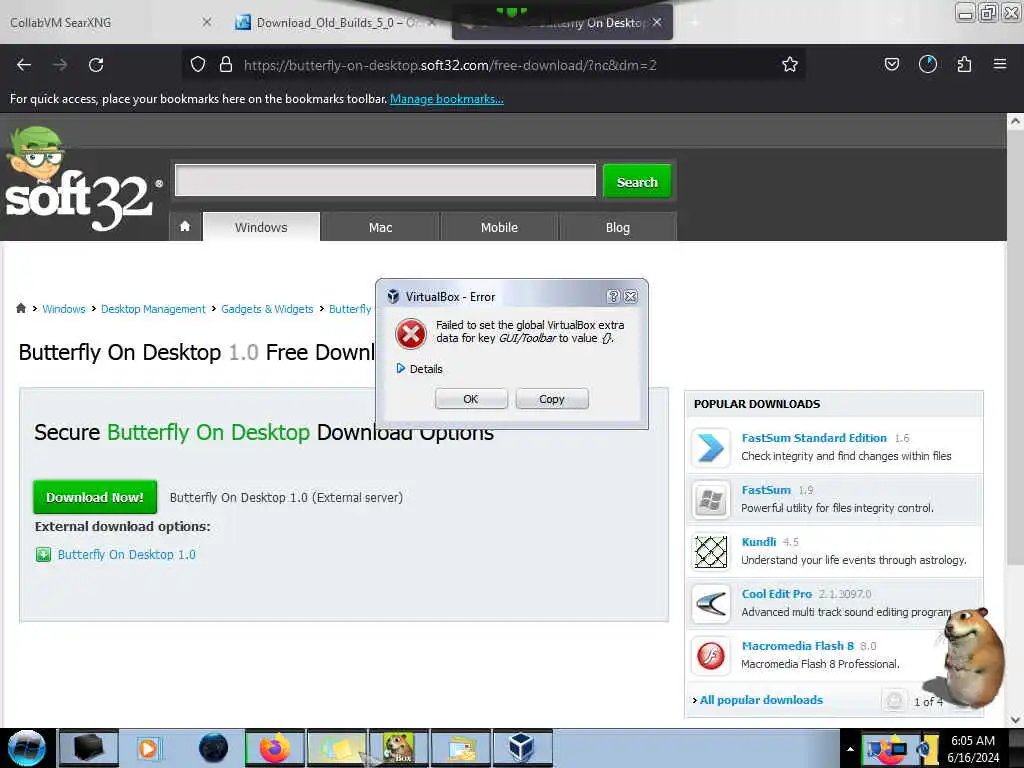Open the hamster Box taskbar icon
Screen dimensions: 1024x768
(x=399, y=748)
